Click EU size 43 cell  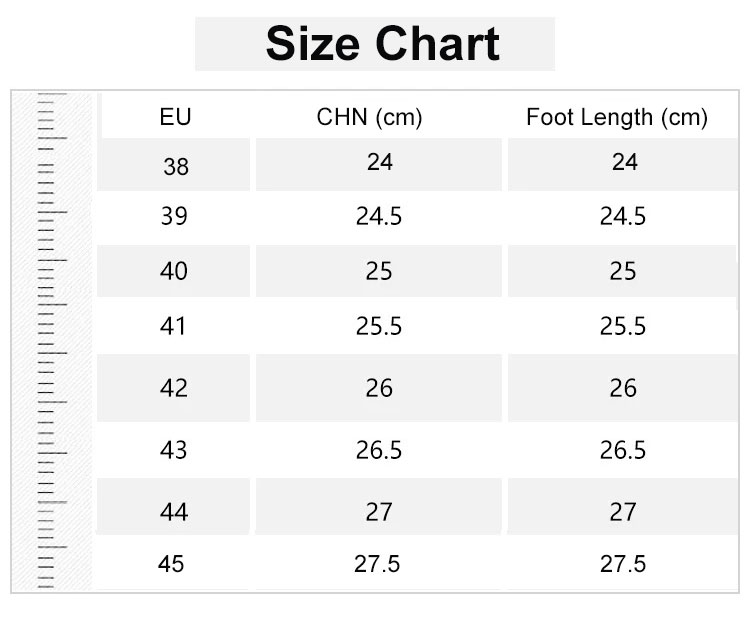pyautogui.click(x=174, y=451)
